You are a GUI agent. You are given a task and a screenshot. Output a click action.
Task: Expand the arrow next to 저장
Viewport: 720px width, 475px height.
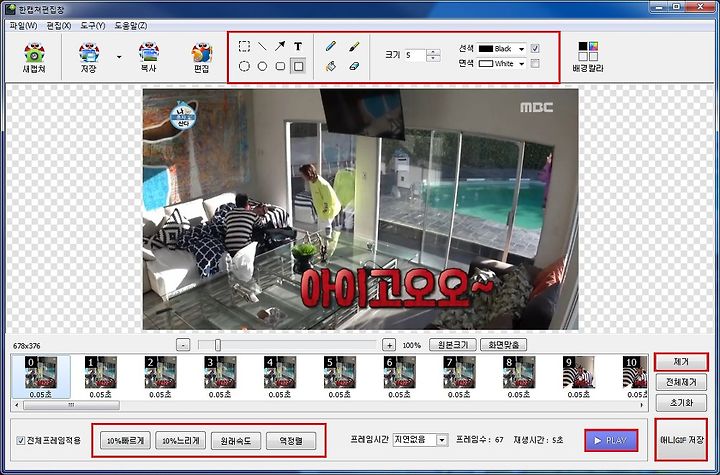[119, 57]
